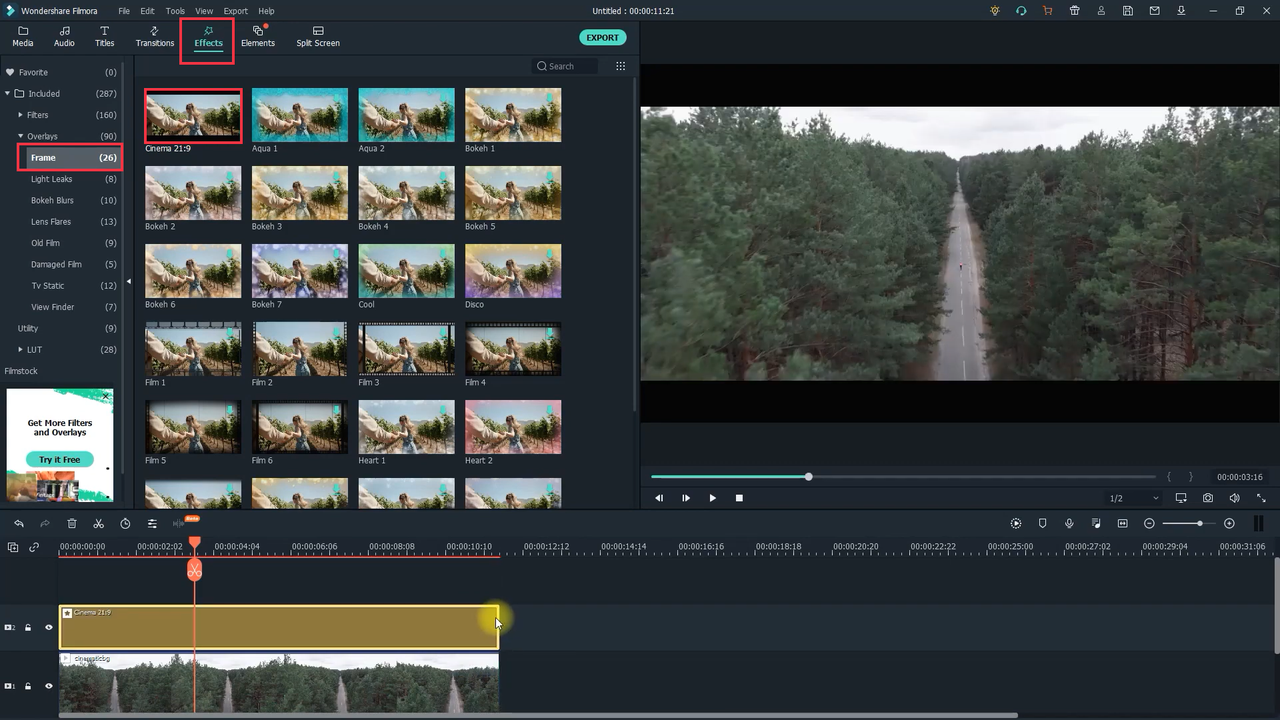
Task: Lock the video track with padlock icon
Action: (x=27, y=686)
